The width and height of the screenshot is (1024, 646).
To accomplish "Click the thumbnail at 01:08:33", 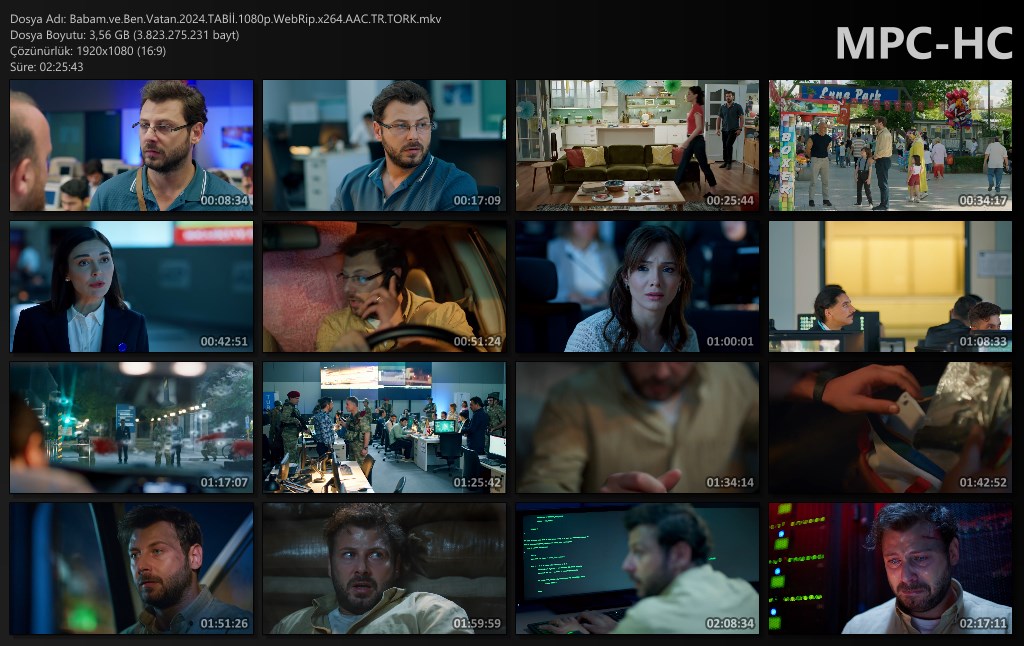I will 890,287.
